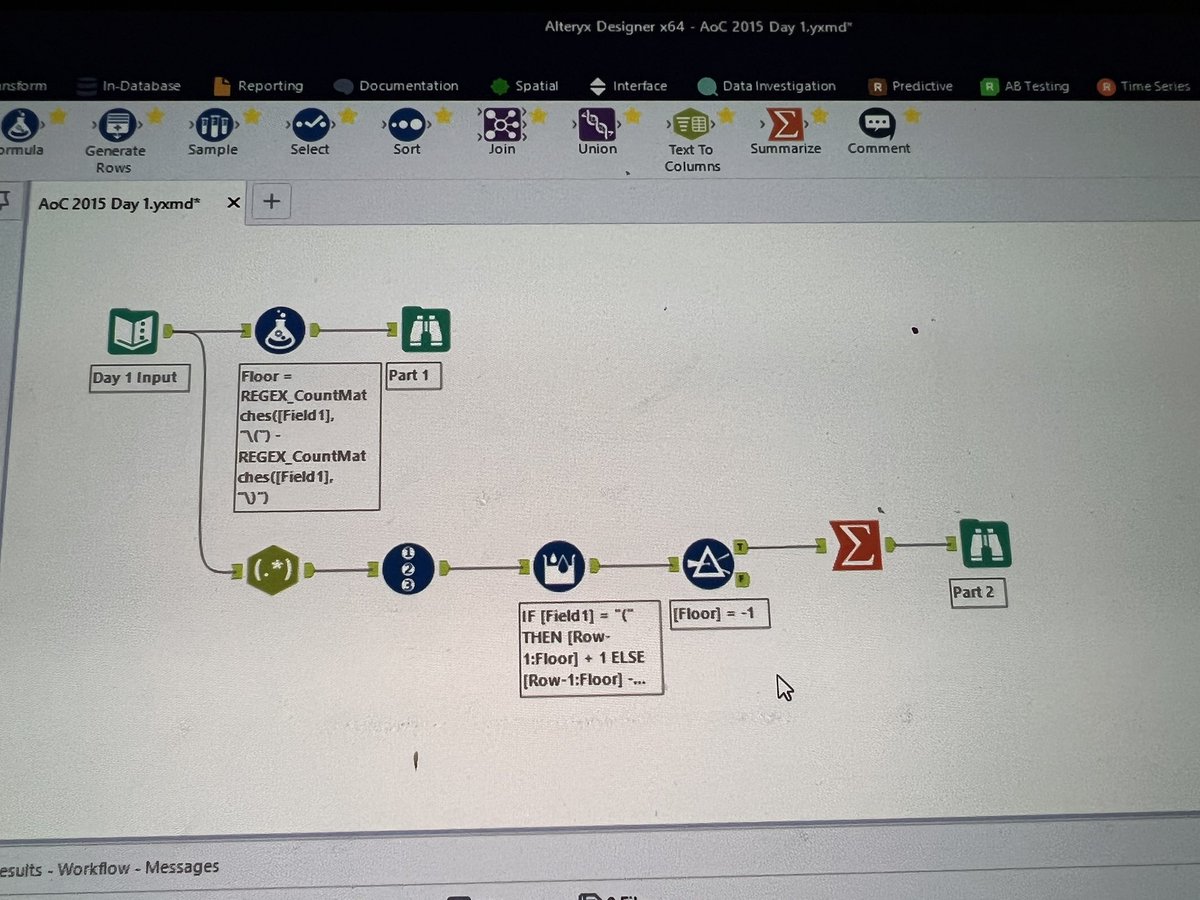This screenshot has width=1200, height=900.
Task: Click favorite star next to Text To Columns
Action: 726,116
